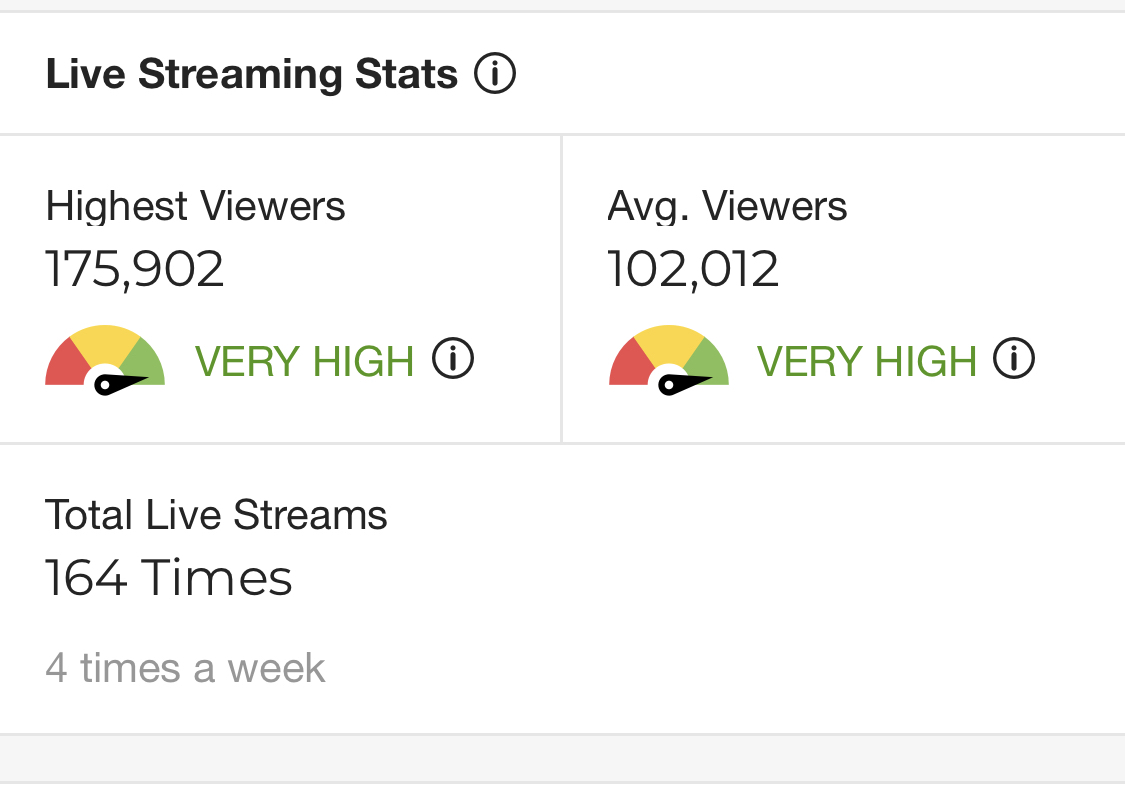Select the Live Streaming Stats heading
The width and height of the screenshot is (1125, 788).
[x=252, y=74]
